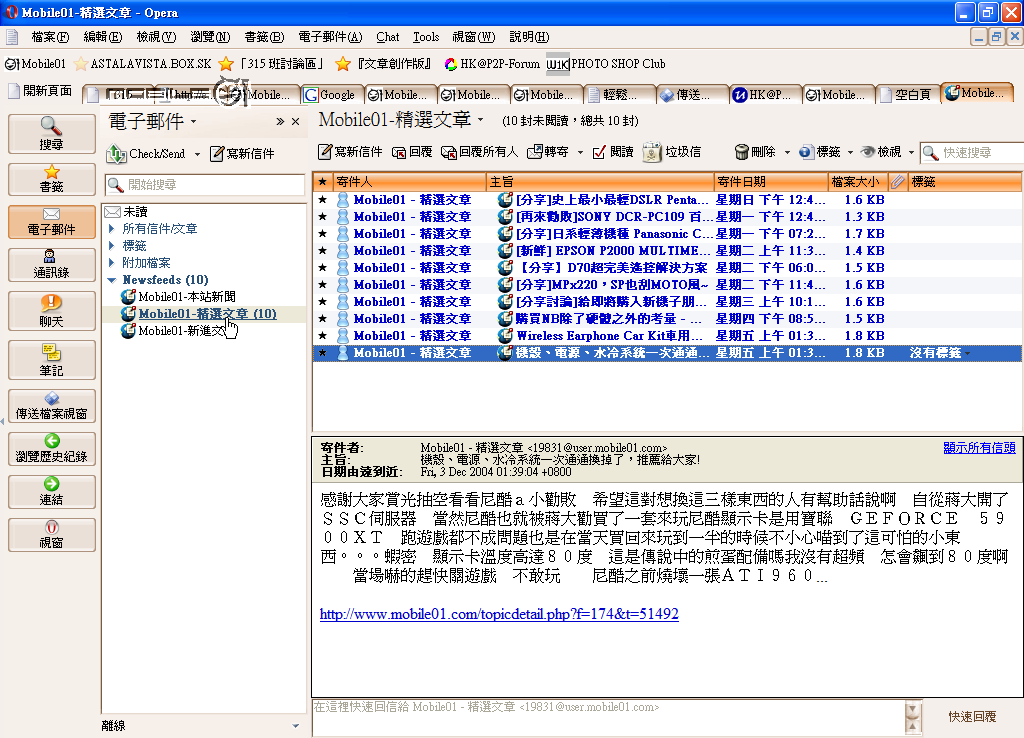Click the 檢視 view button
Image resolution: width=1024 pixels, height=738 pixels.
[881, 152]
